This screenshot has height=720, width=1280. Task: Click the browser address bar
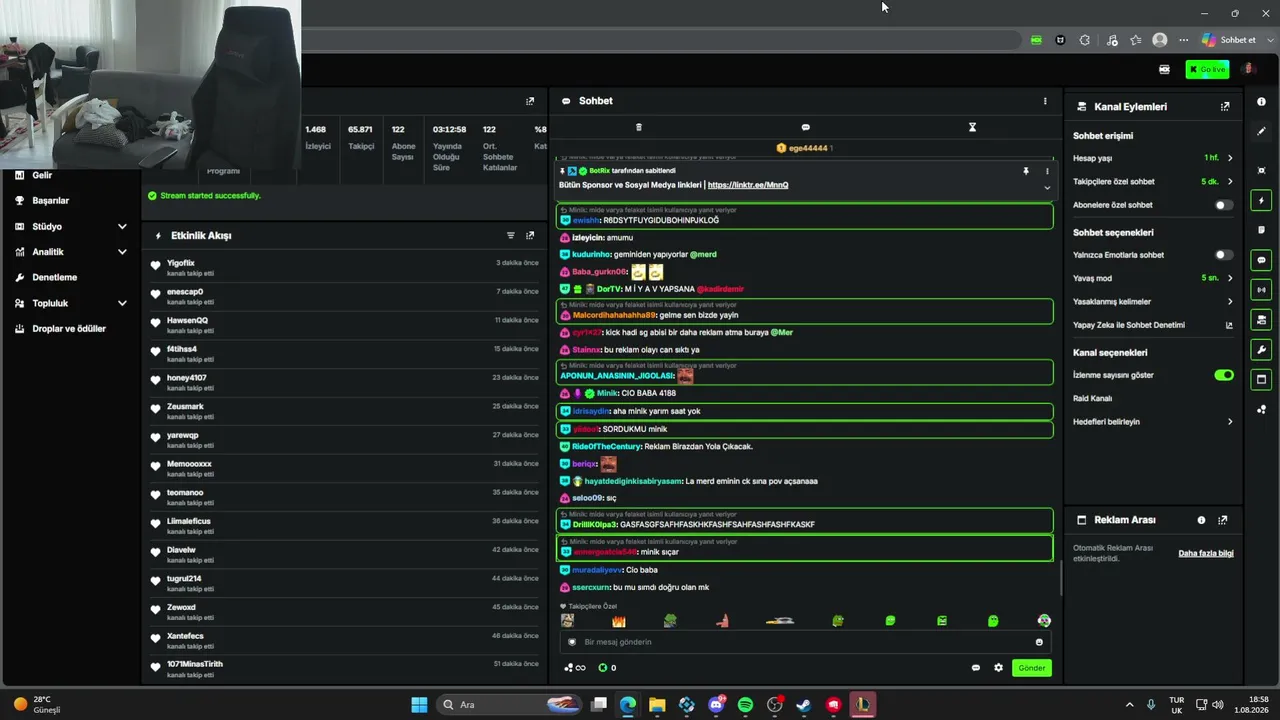(660, 40)
